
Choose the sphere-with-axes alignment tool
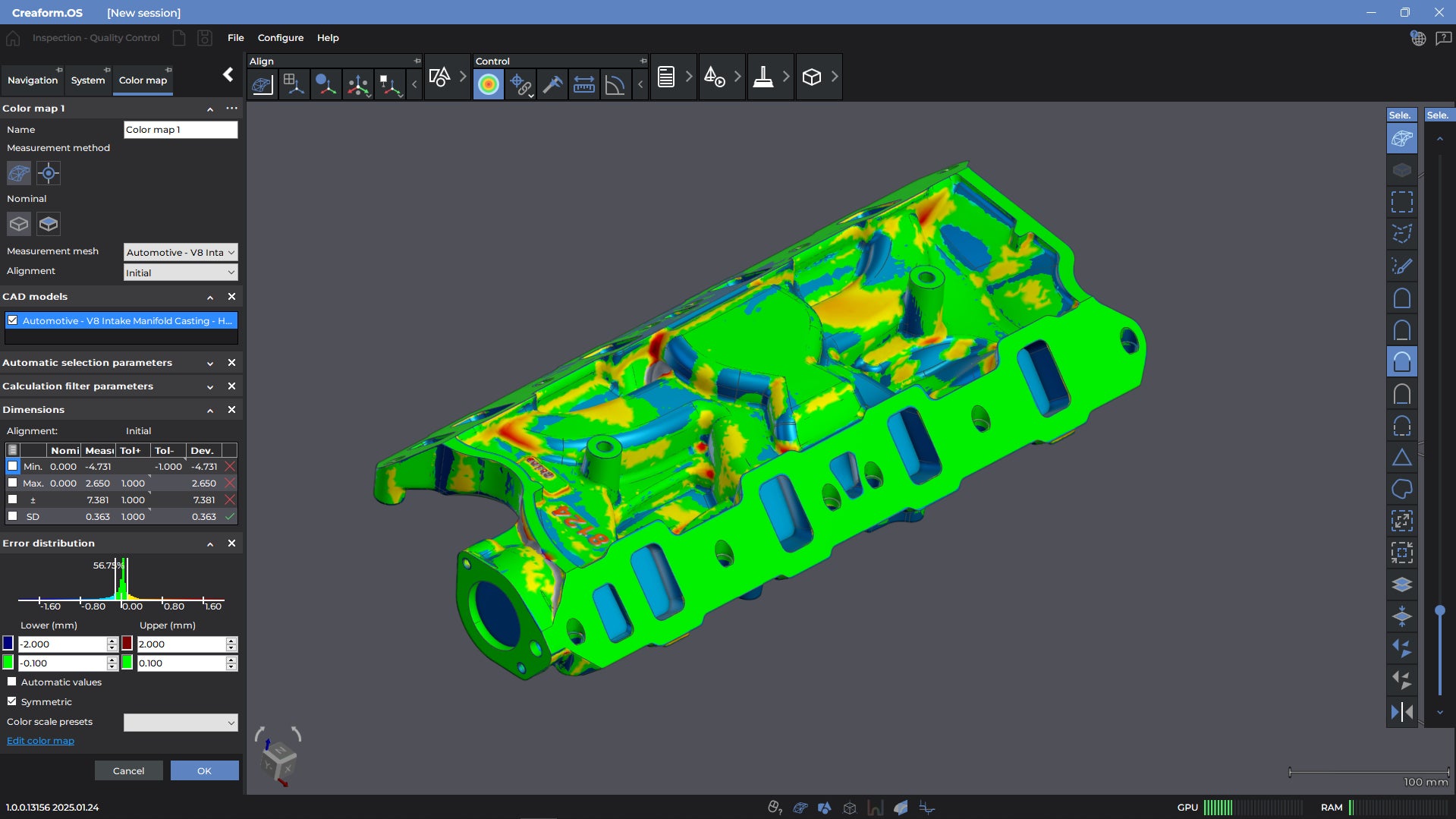[x=326, y=83]
